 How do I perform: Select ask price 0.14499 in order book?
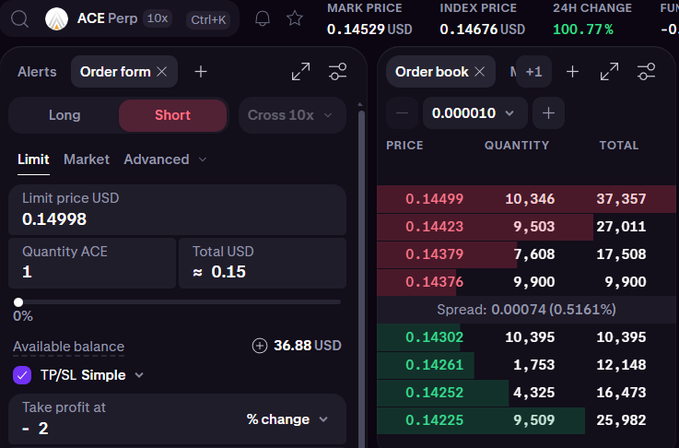(x=434, y=199)
